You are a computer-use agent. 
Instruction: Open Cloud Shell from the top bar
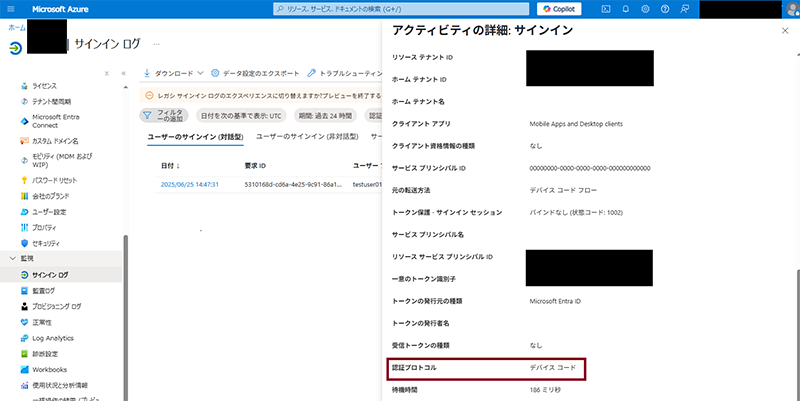[x=606, y=9]
